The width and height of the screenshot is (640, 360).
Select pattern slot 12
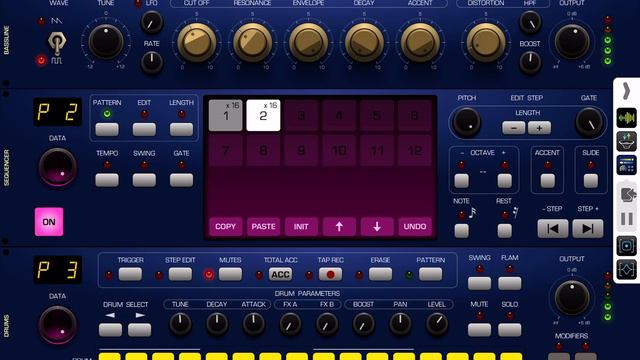click(x=415, y=151)
